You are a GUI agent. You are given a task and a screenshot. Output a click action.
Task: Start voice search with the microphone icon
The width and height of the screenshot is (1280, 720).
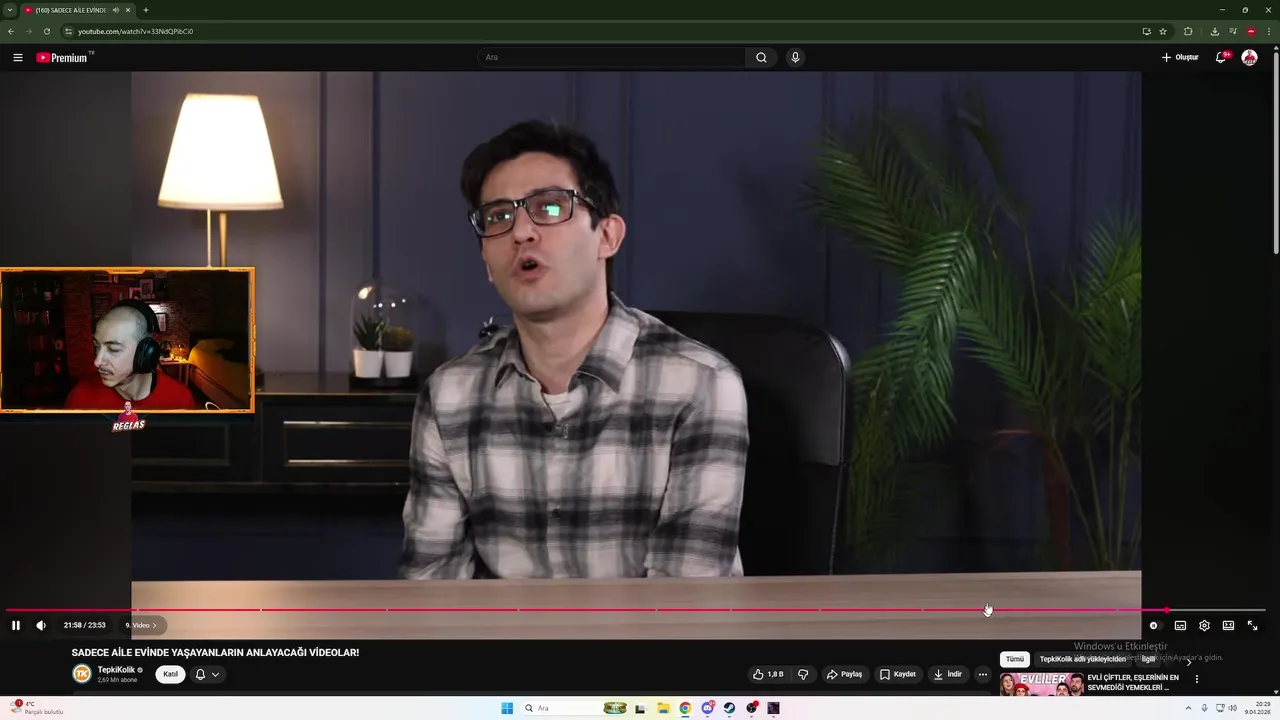coord(795,58)
